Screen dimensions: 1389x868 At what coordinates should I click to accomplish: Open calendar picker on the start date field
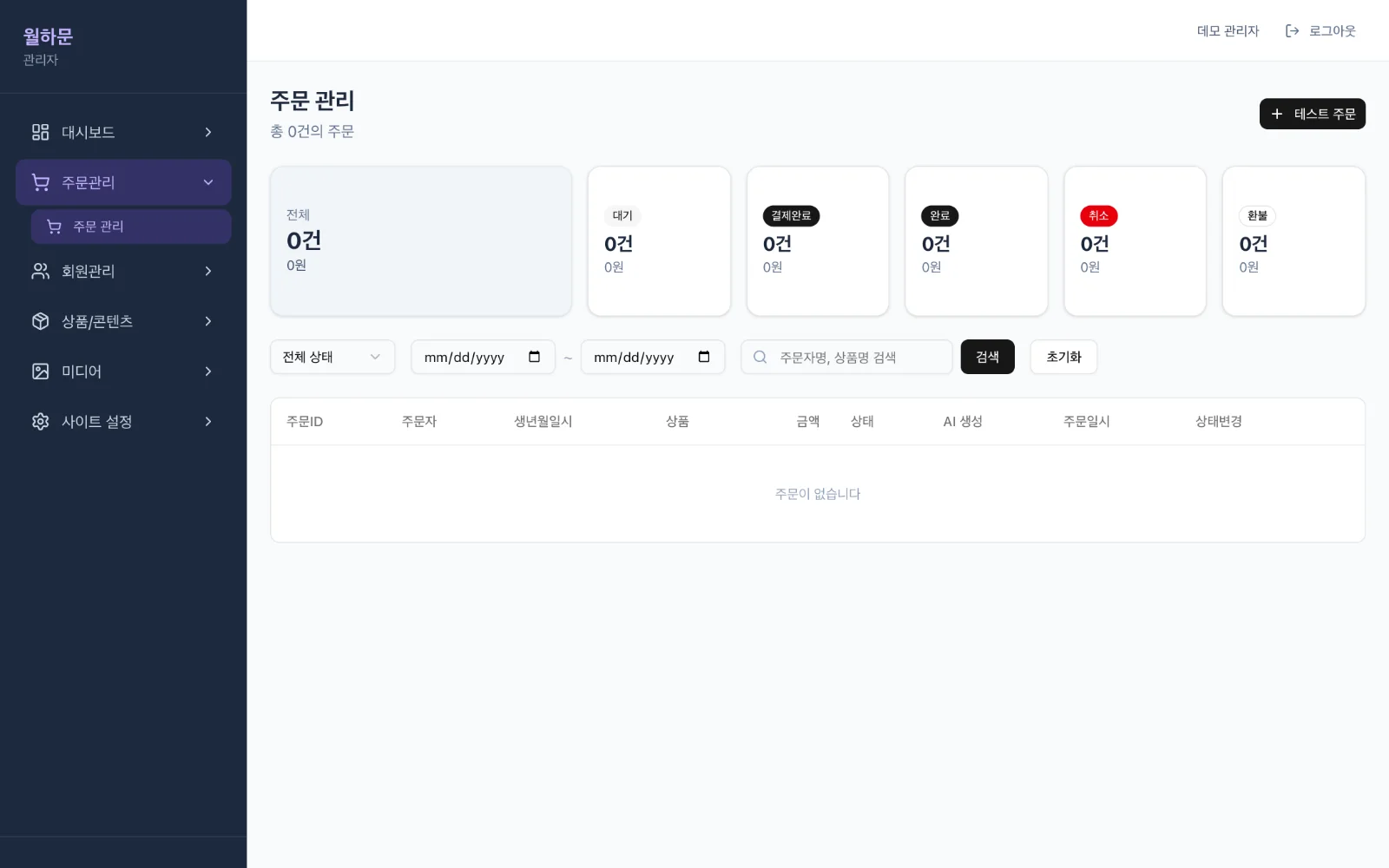point(534,357)
